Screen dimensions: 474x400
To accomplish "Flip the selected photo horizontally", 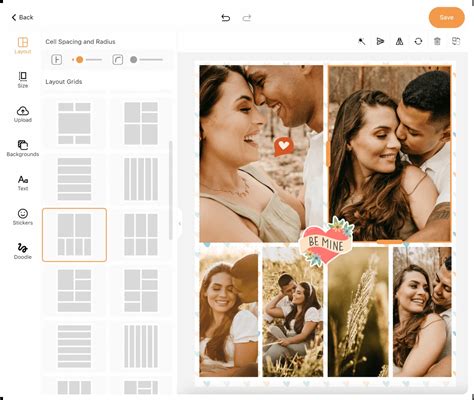I will 399,42.
